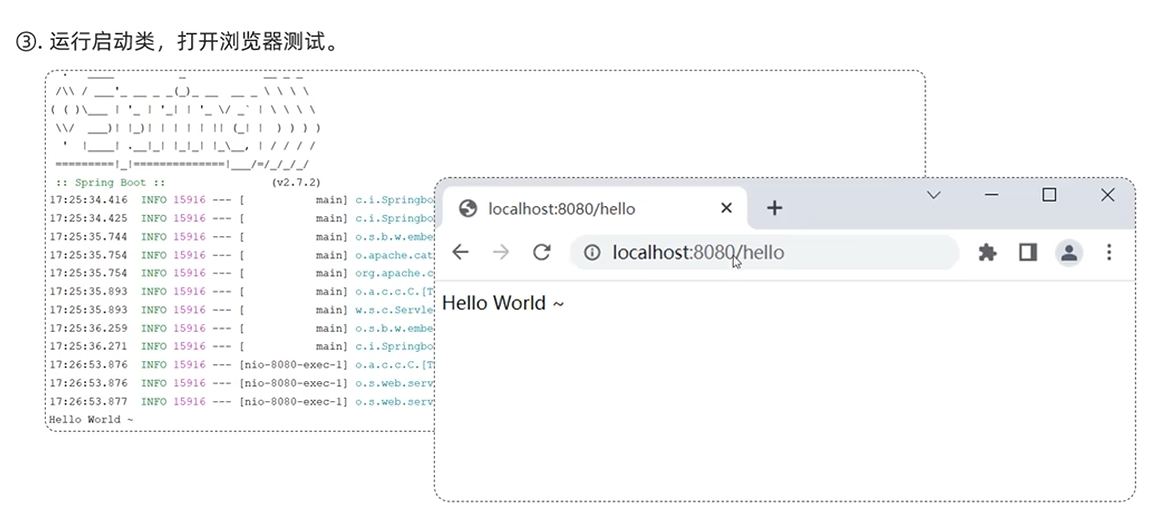
Task: Click the Hello World ~ page text
Action: pyautogui.click(x=503, y=303)
